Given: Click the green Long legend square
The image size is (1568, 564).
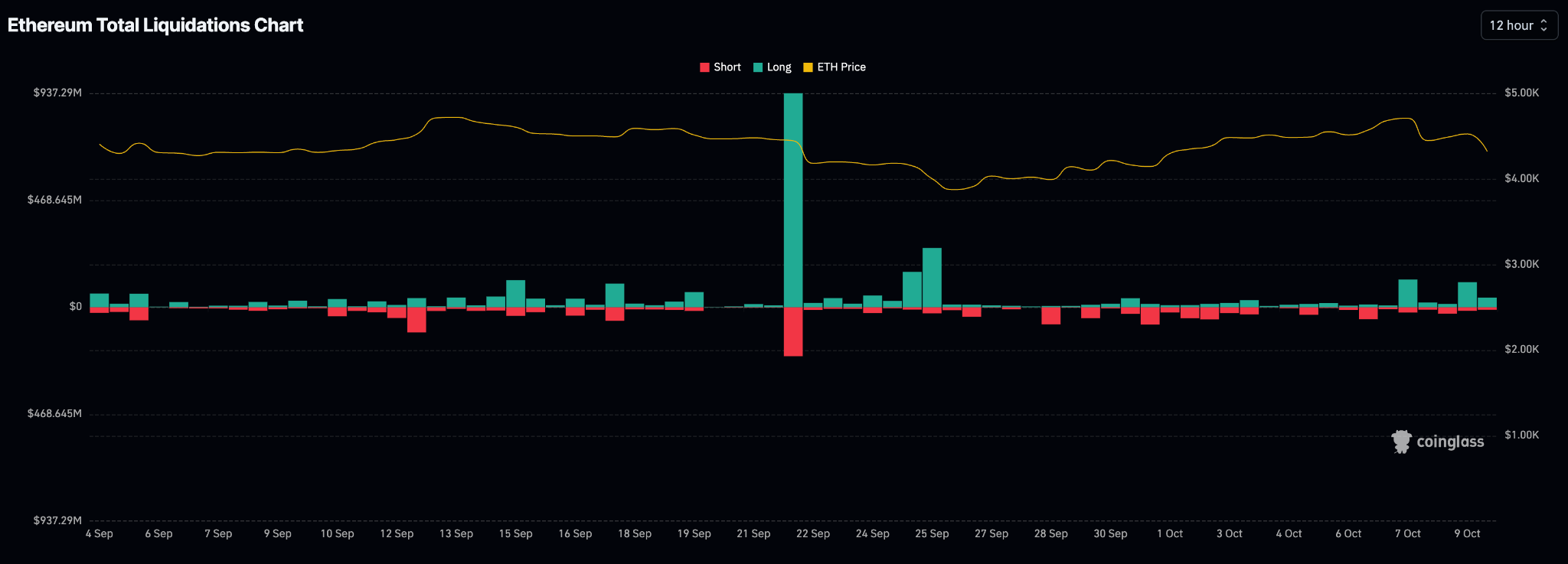Looking at the screenshot, I should tap(758, 67).
